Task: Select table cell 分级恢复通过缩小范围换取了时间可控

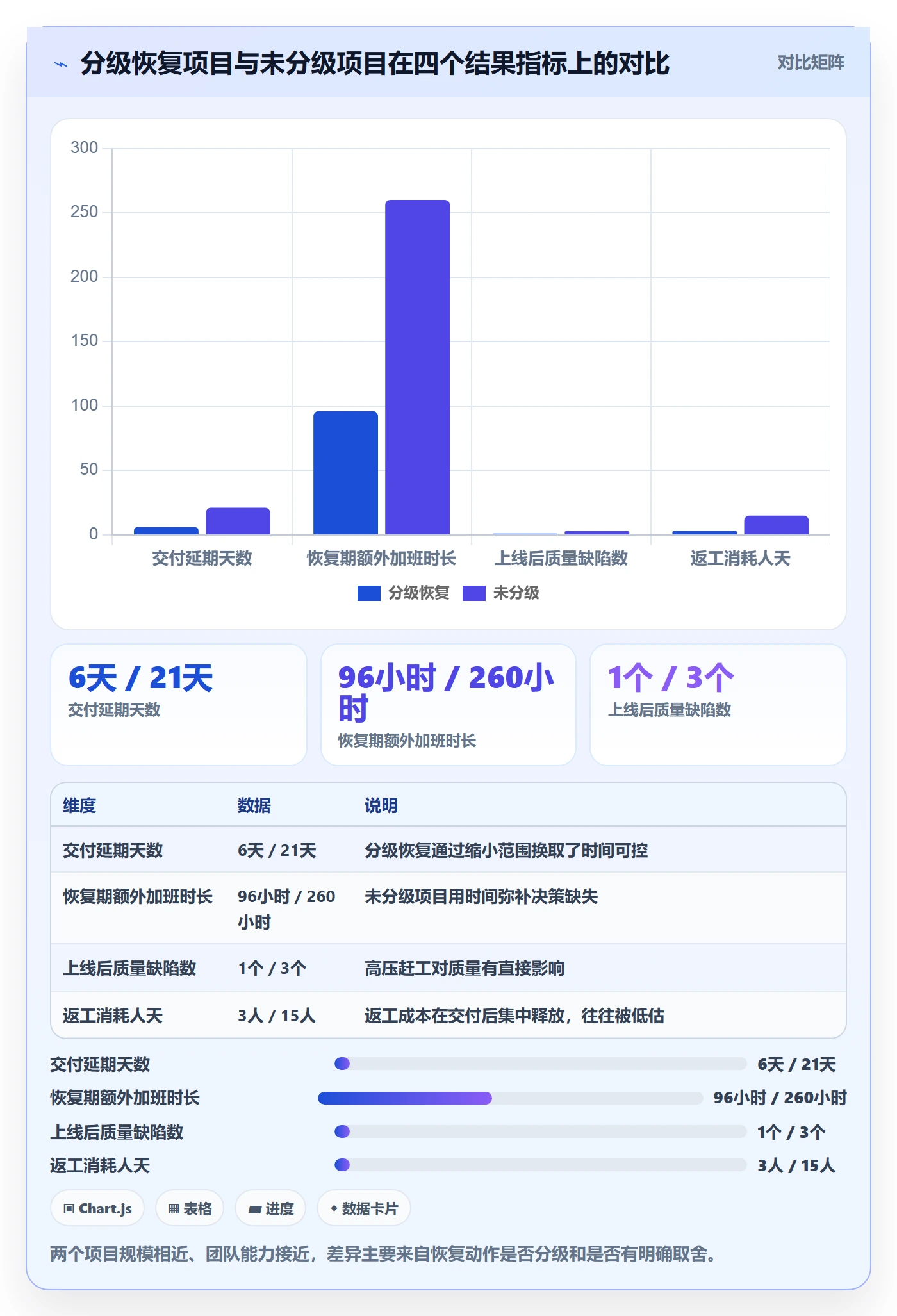Action: 506,850
